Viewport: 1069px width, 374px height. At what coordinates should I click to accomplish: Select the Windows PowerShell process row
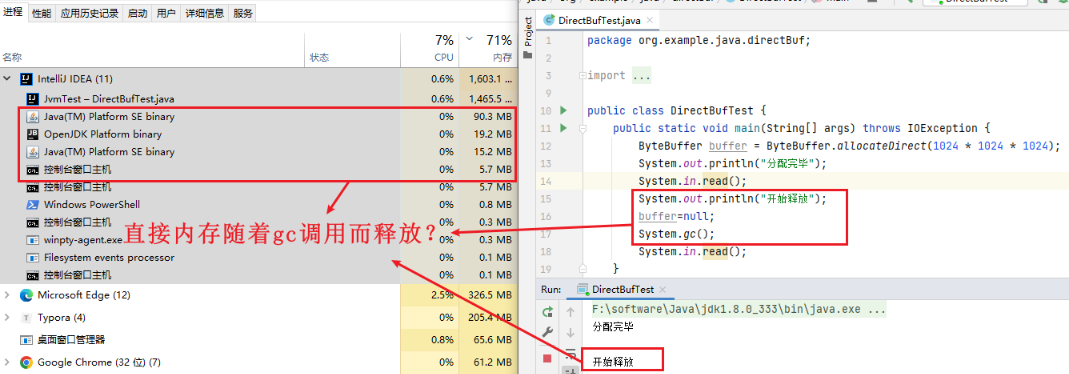click(x=259, y=204)
